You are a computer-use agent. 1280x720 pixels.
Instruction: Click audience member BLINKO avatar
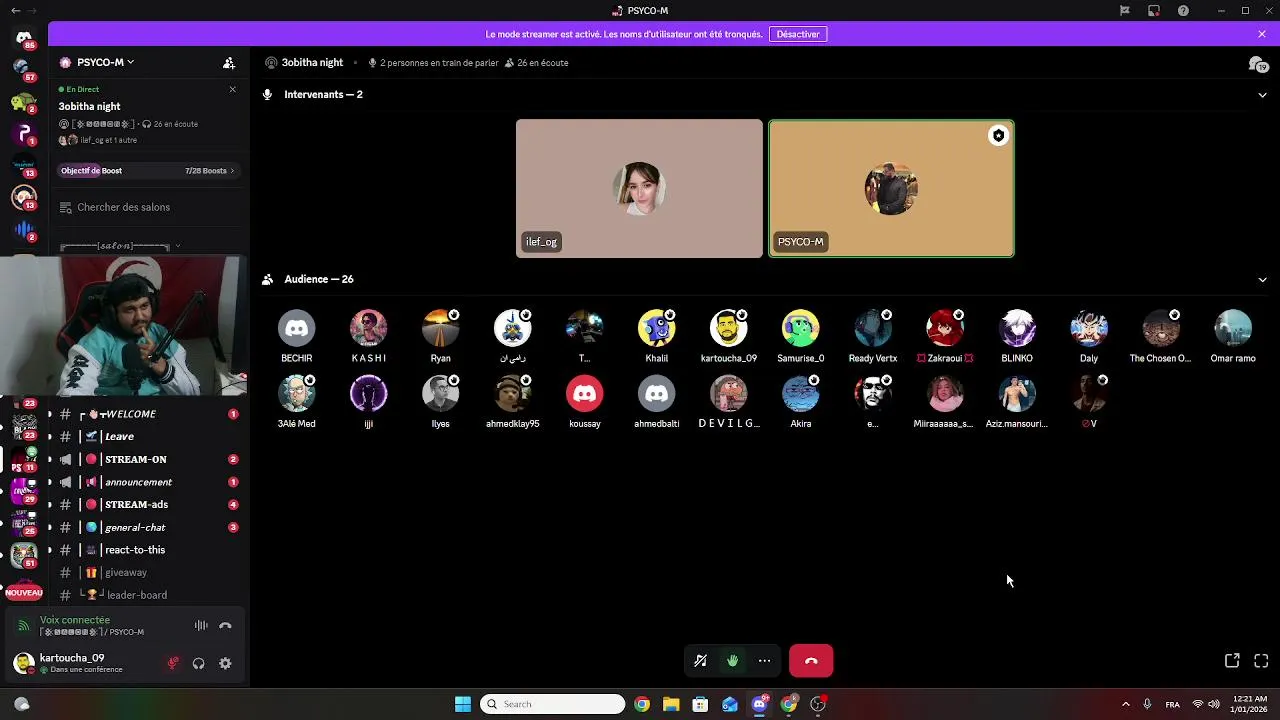tap(1017, 328)
